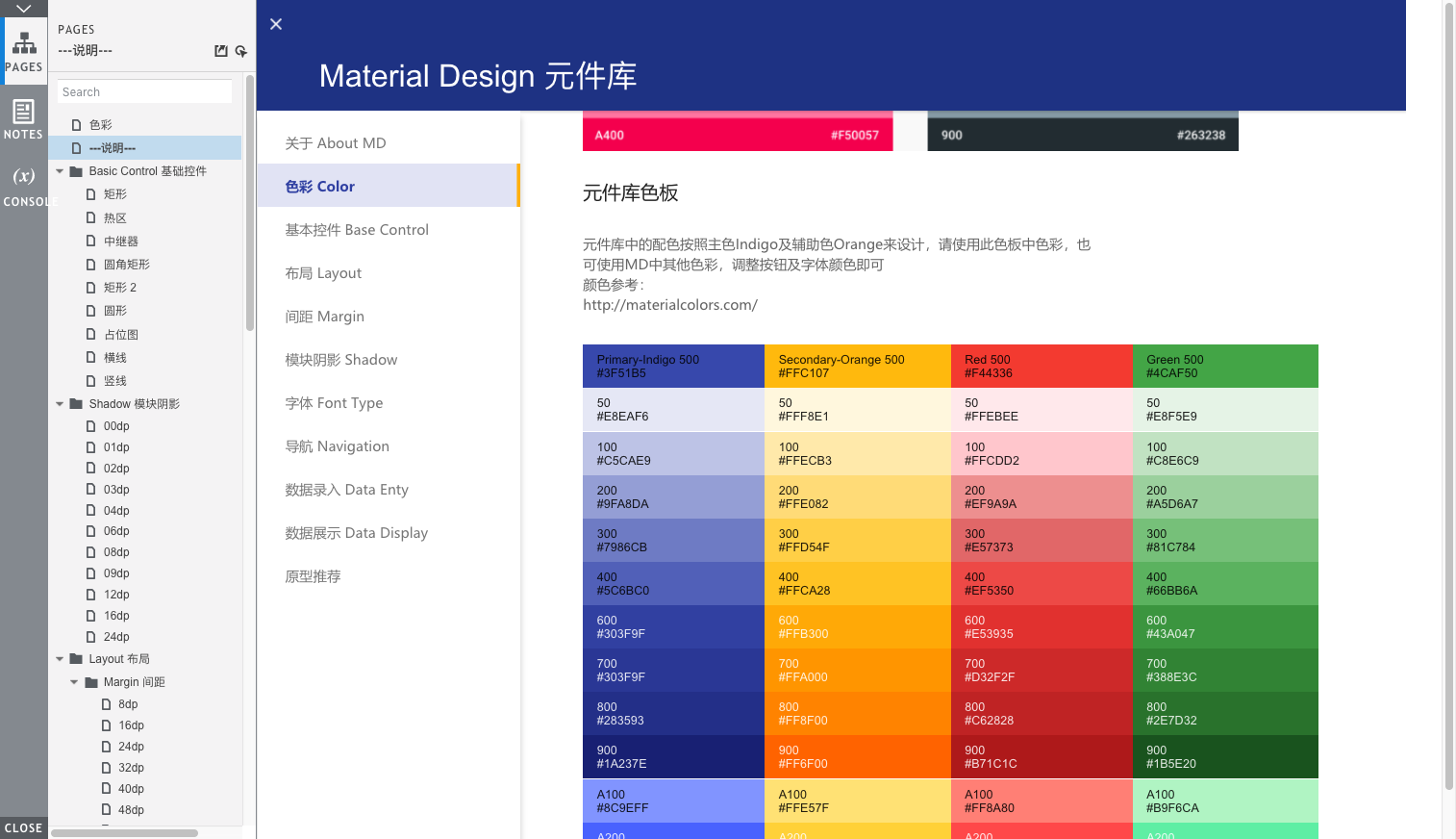Viewport: 1456px width, 839px height.
Task: Click the pages panel vertical scrollbar
Action: 250,202
